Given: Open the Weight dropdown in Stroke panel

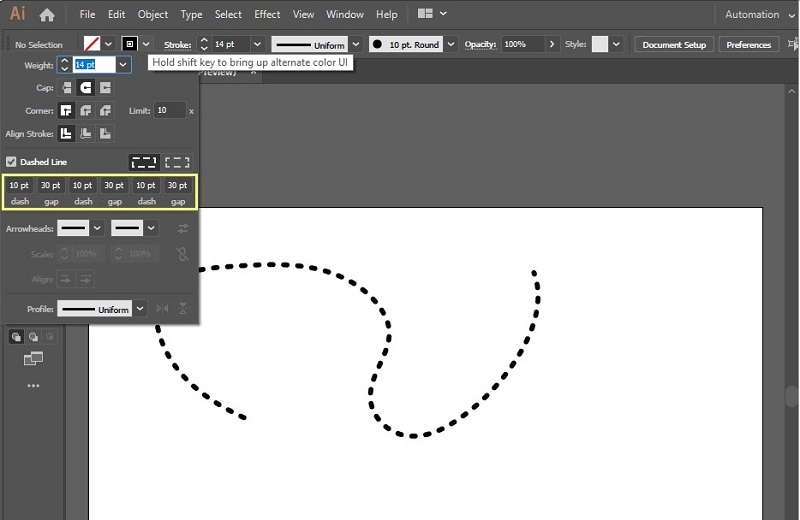Looking at the screenshot, I should [x=123, y=65].
